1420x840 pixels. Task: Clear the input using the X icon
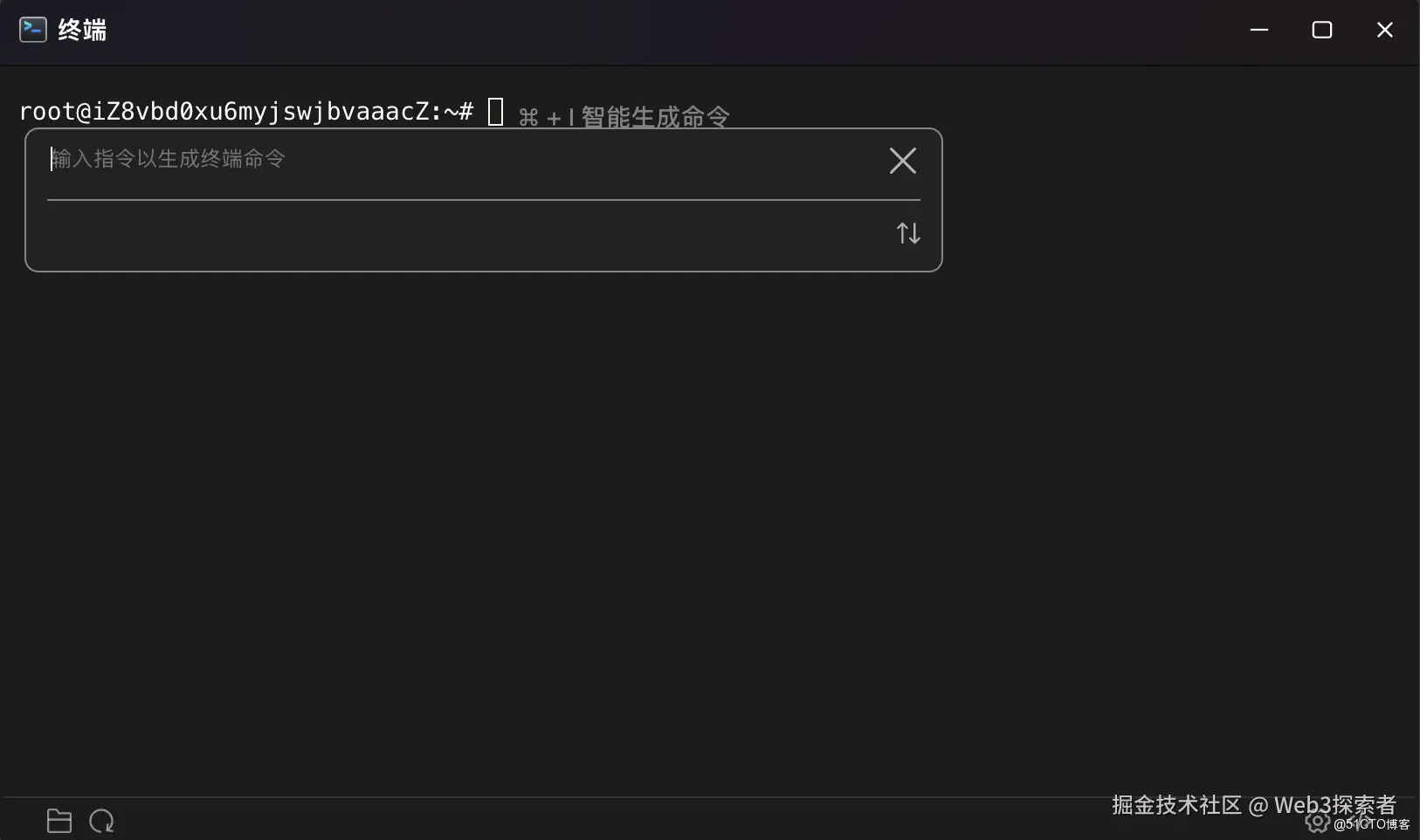[902, 160]
